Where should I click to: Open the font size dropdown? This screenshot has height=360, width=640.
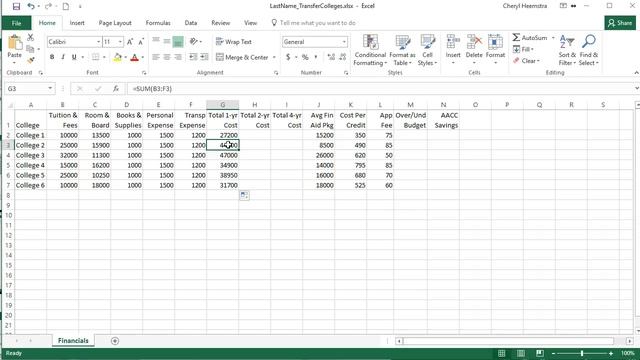coord(120,42)
